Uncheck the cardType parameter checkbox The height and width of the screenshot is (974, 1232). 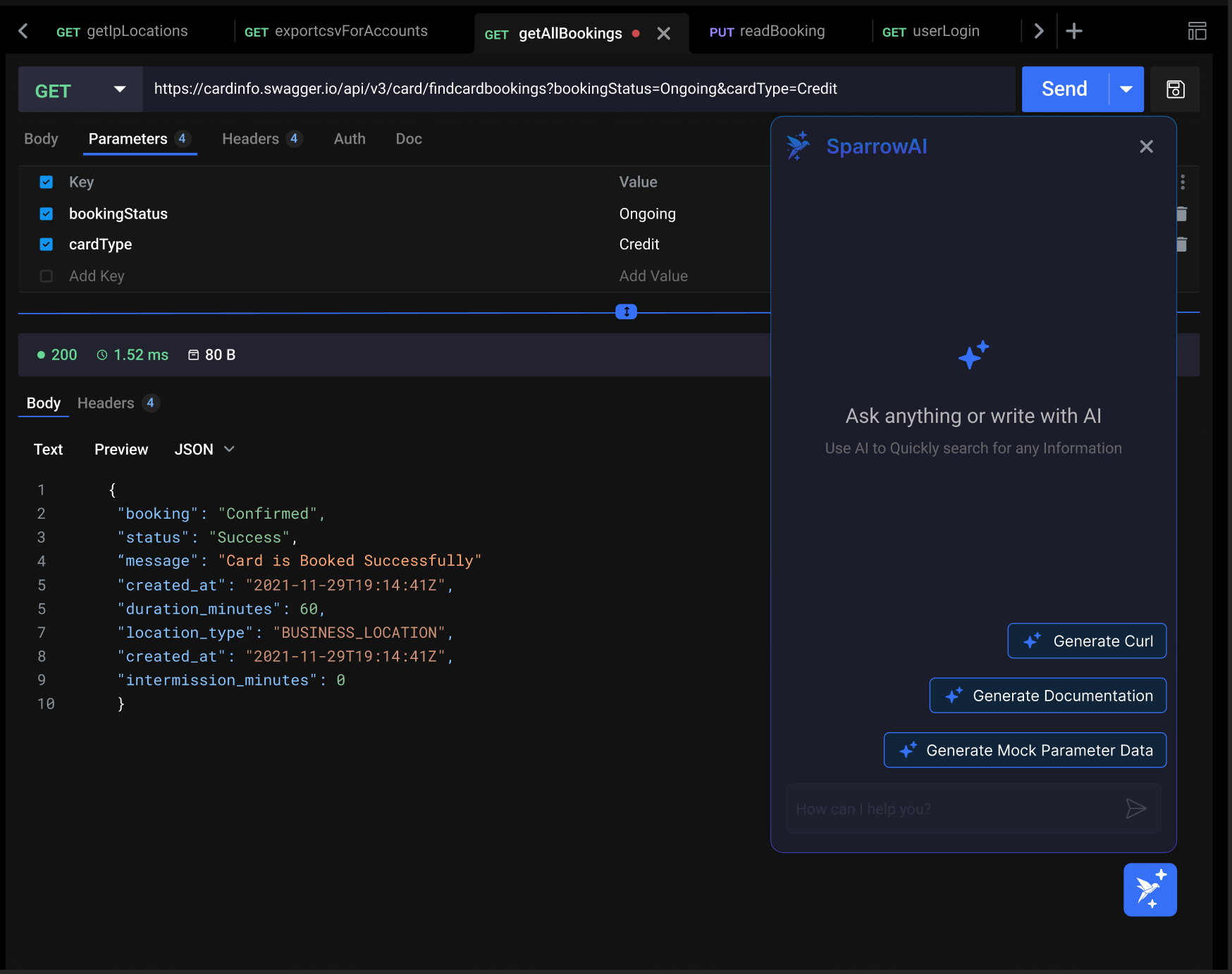[47, 244]
